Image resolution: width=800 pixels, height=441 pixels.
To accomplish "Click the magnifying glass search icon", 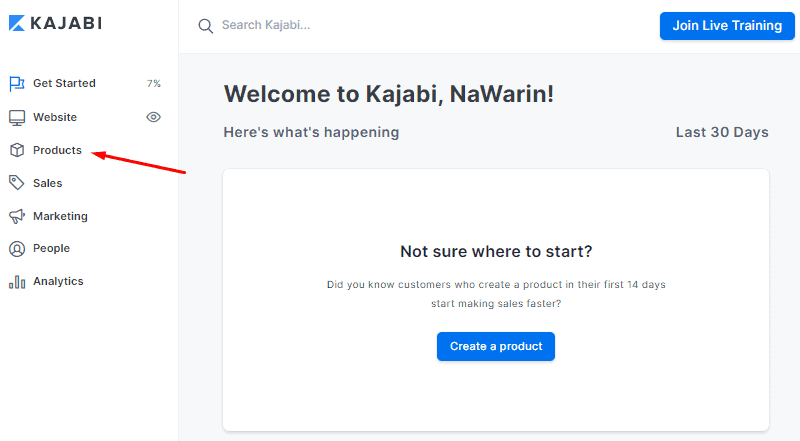I will tap(206, 26).
